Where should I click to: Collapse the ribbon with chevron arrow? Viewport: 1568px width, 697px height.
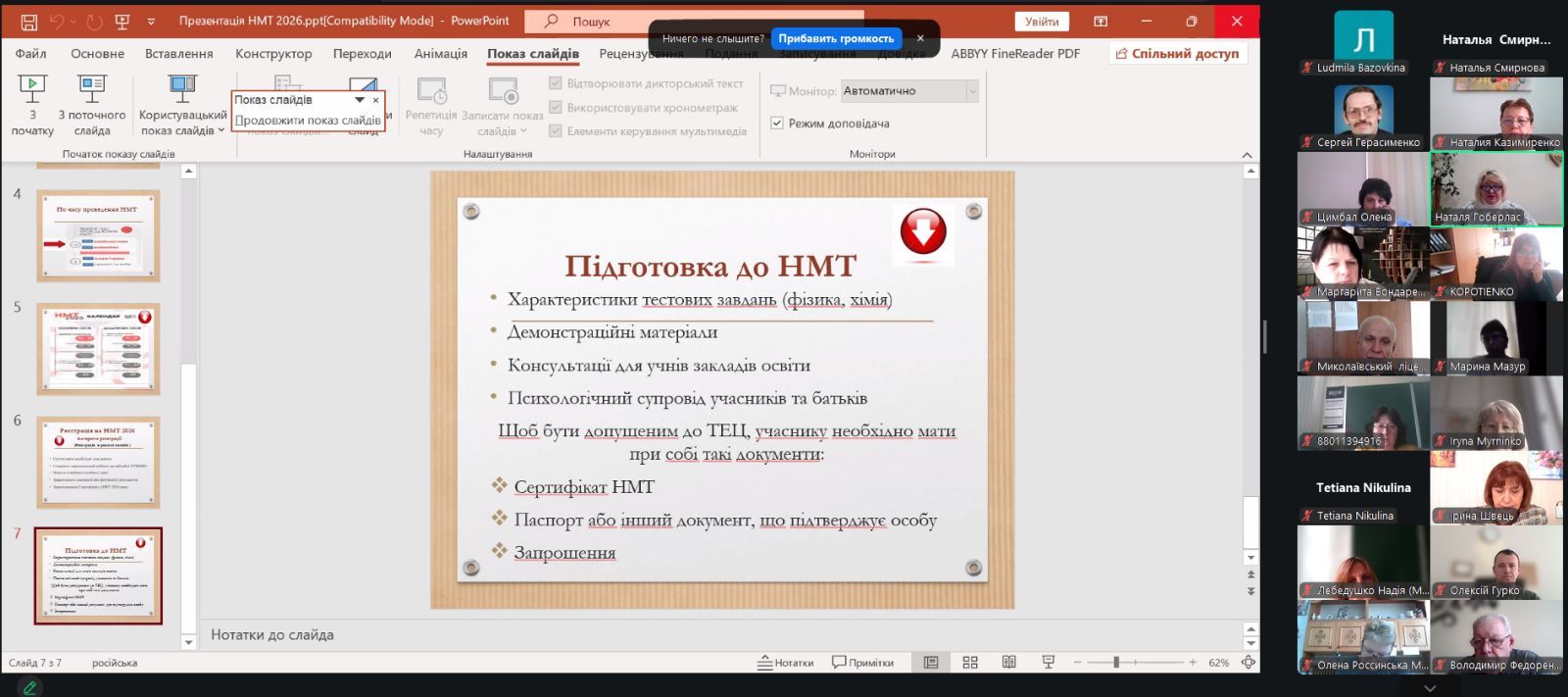coord(1247,155)
